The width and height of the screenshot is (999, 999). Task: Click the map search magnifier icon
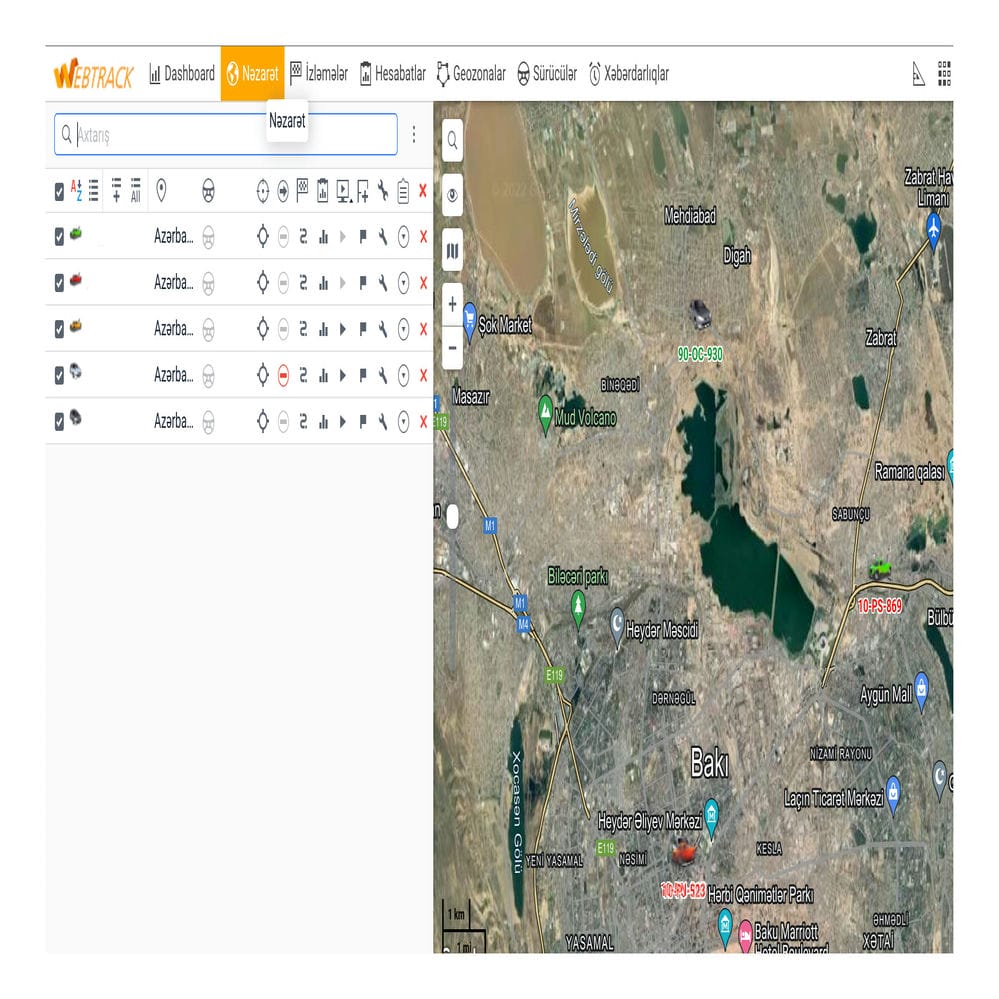pyautogui.click(x=452, y=141)
